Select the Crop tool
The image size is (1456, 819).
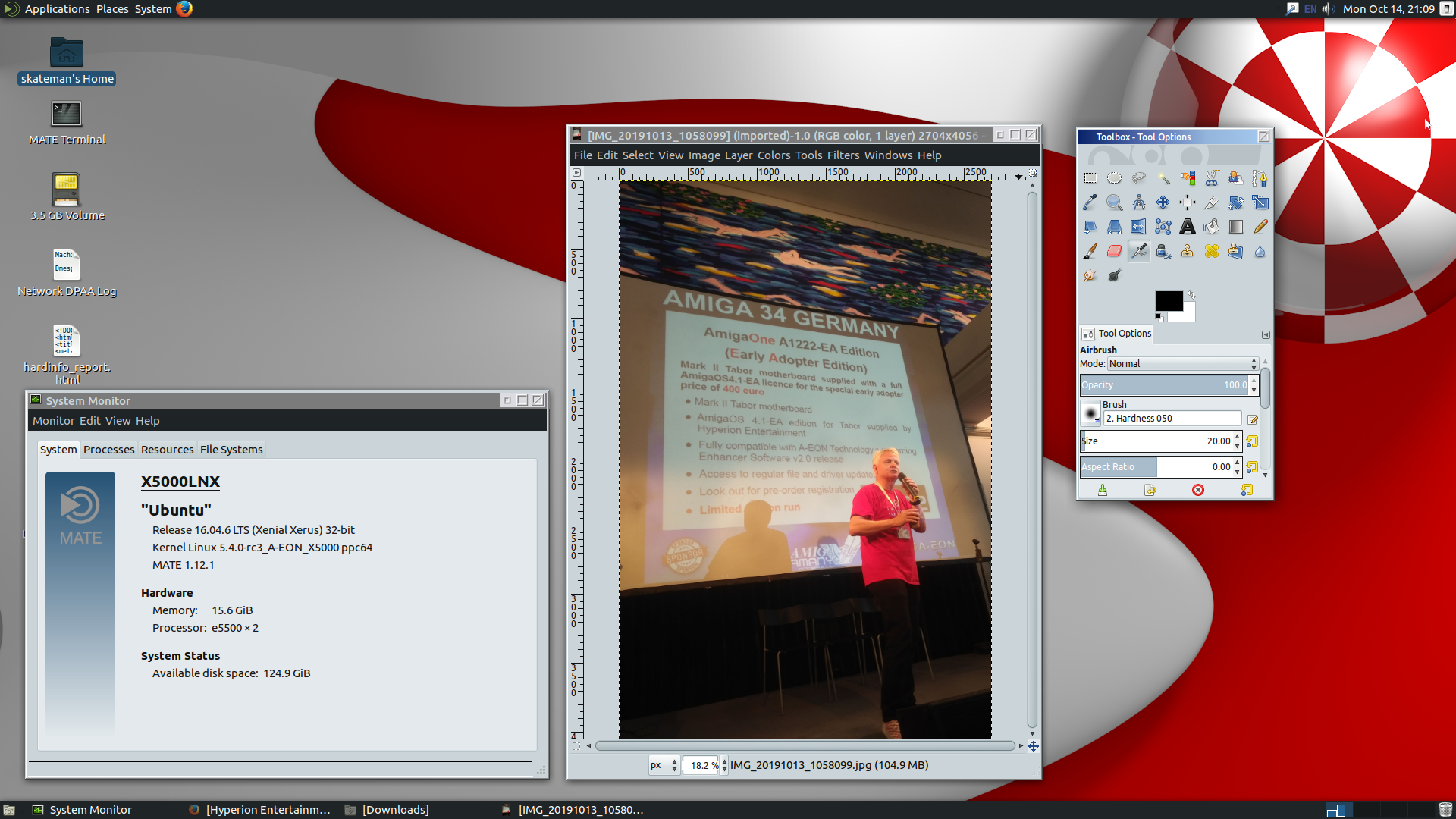tap(1212, 202)
